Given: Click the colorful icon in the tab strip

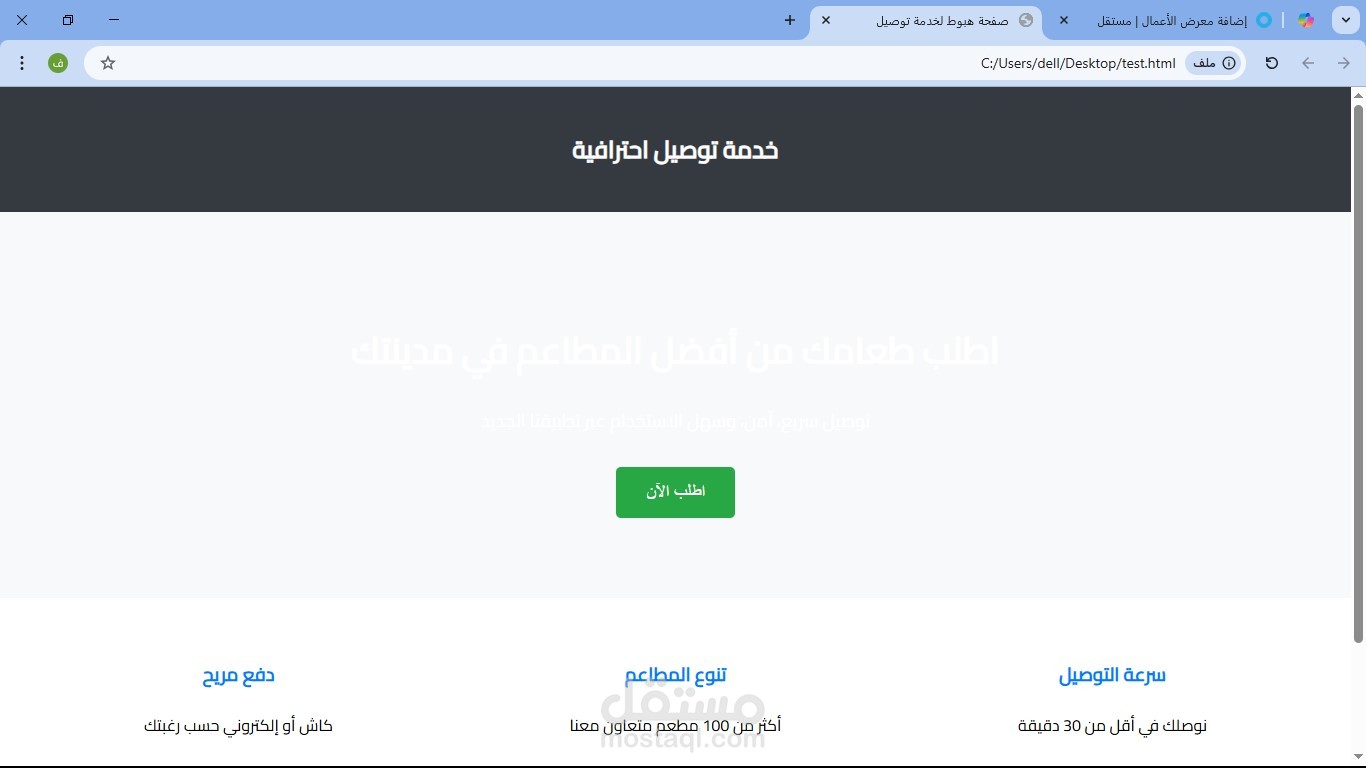Looking at the screenshot, I should (1306, 20).
